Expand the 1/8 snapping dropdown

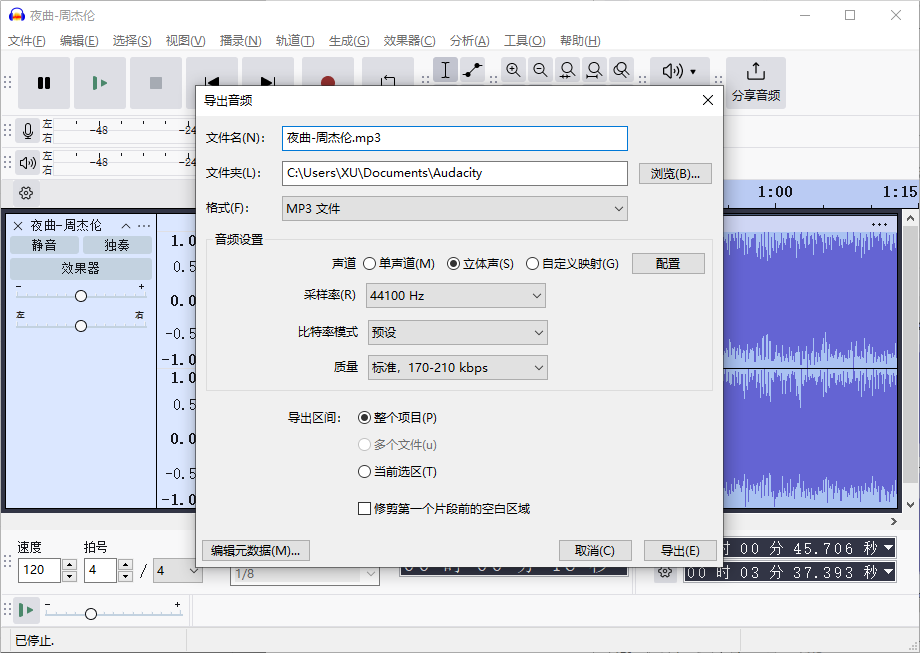point(305,575)
